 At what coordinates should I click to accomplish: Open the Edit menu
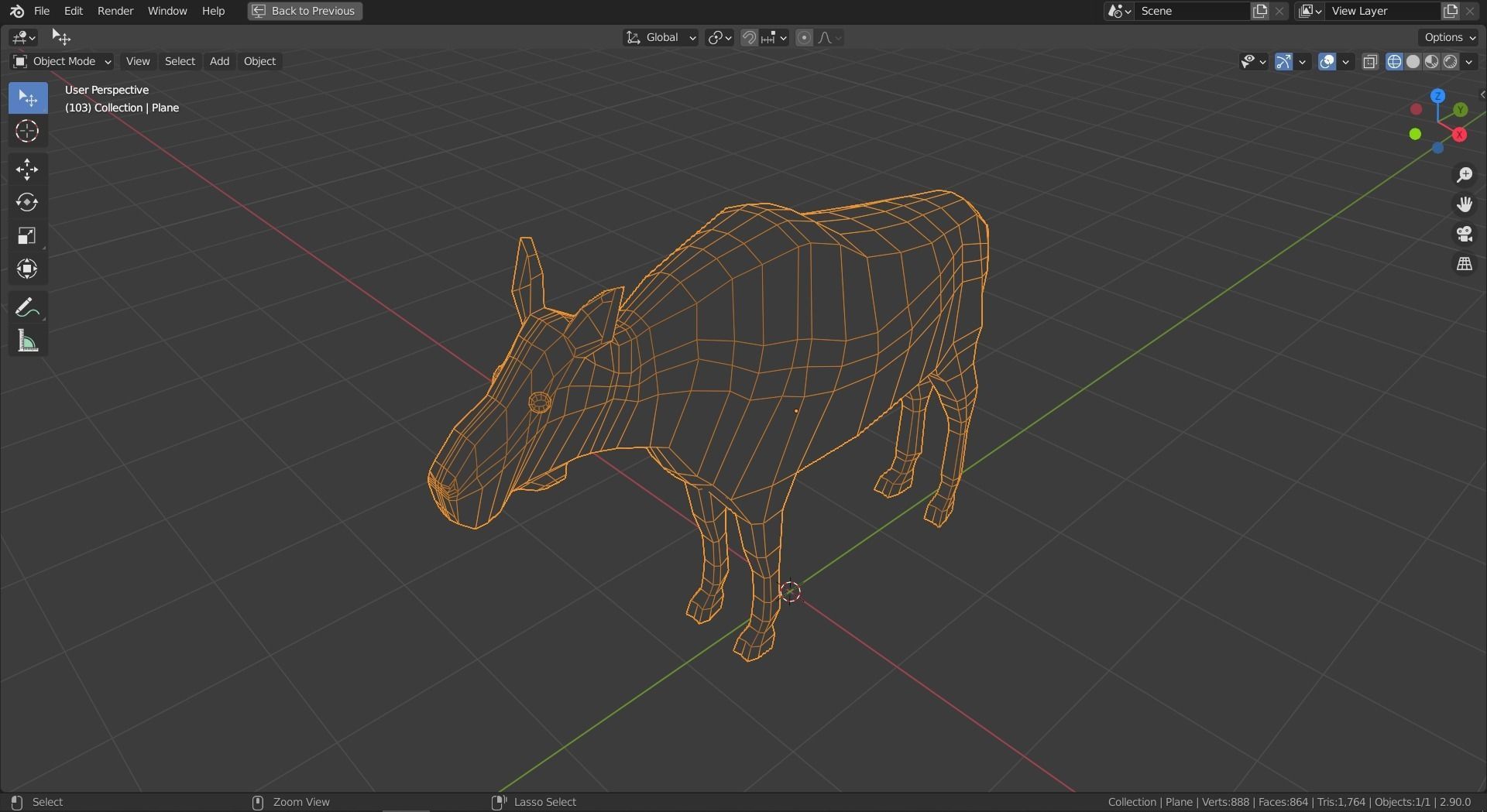click(74, 11)
